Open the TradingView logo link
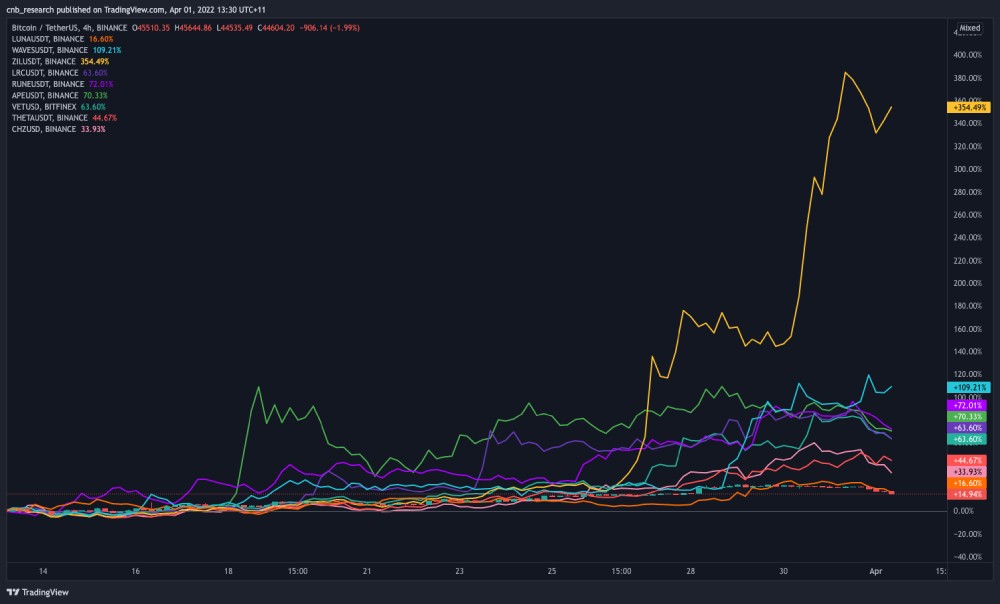1000x604 pixels. click(38, 592)
